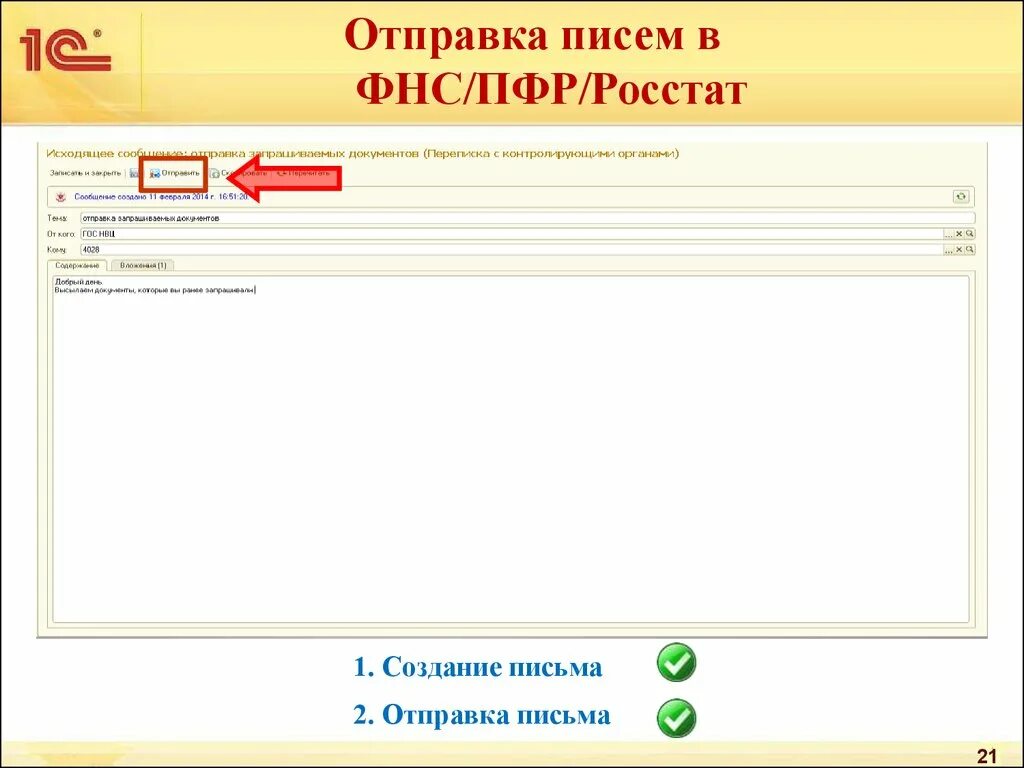Viewport: 1024px width, 768px height.
Task: Clear the Кому field with X
Action: coord(959,249)
